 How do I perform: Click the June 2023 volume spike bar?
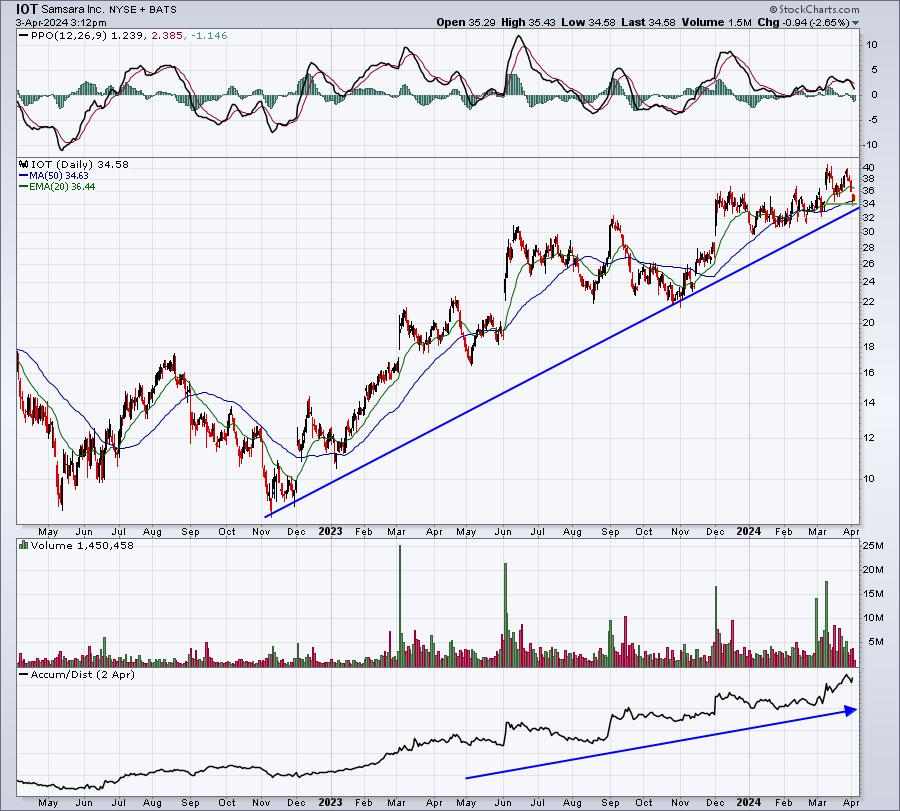[506, 615]
